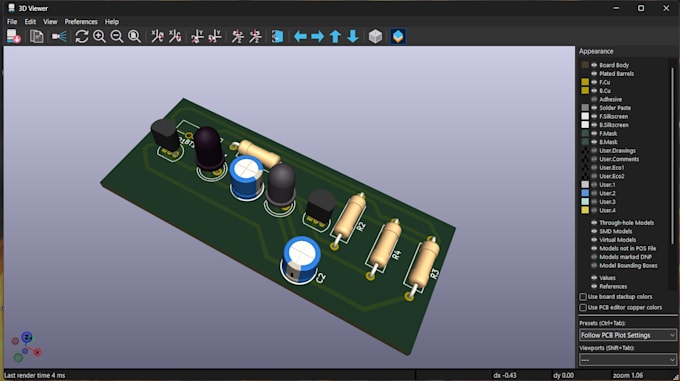
Task: Toggle Values text visibility
Action: 594,278
